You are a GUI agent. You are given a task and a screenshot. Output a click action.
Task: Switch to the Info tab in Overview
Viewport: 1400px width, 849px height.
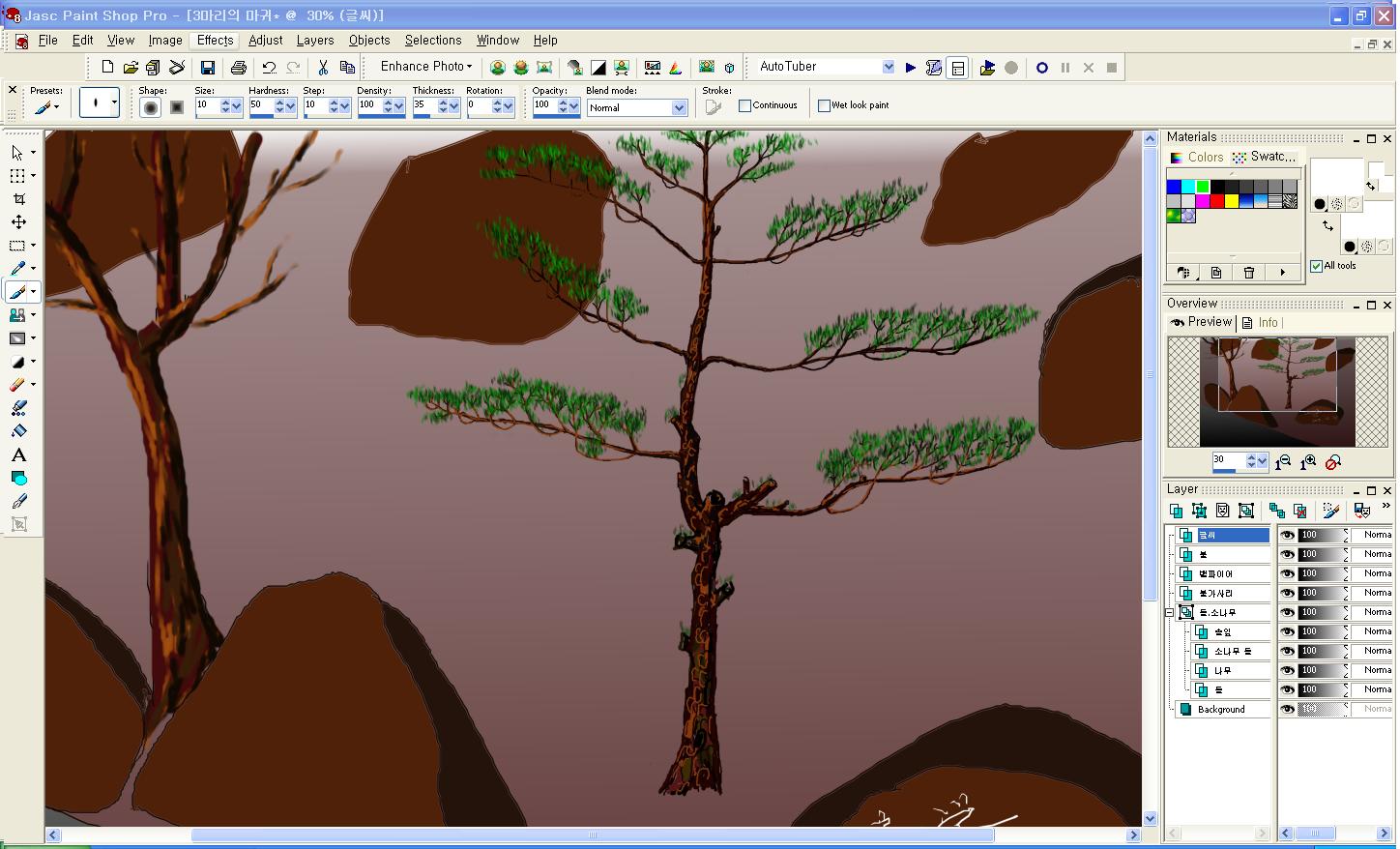[1267, 323]
